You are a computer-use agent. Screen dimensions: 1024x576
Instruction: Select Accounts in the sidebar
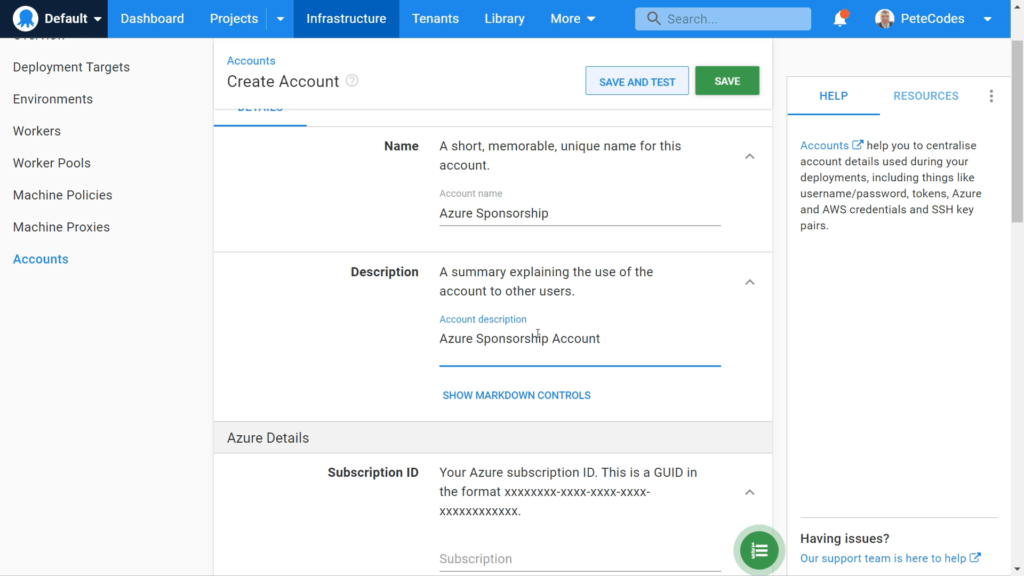point(40,259)
